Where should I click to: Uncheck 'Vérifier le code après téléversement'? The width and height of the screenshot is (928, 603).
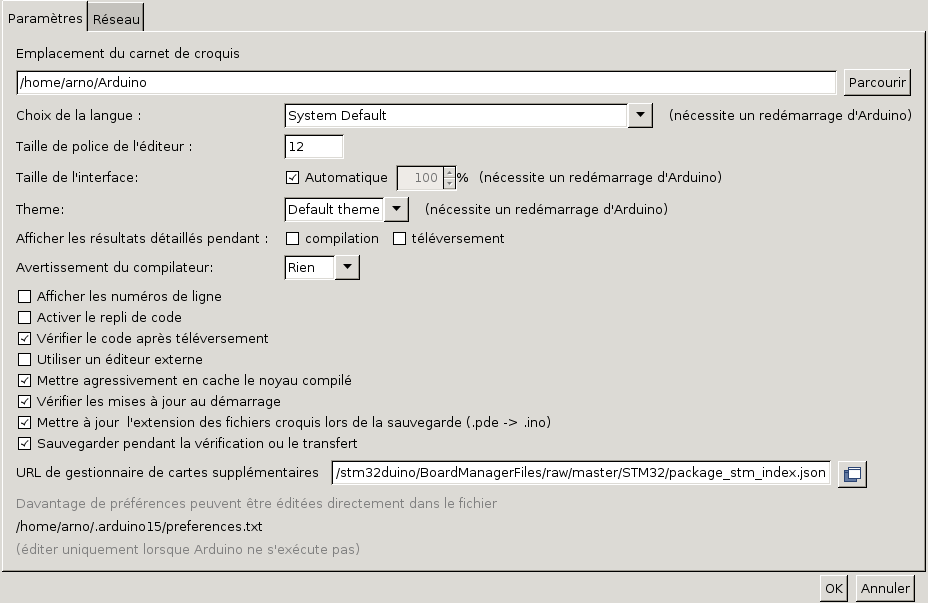click(x=25, y=339)
